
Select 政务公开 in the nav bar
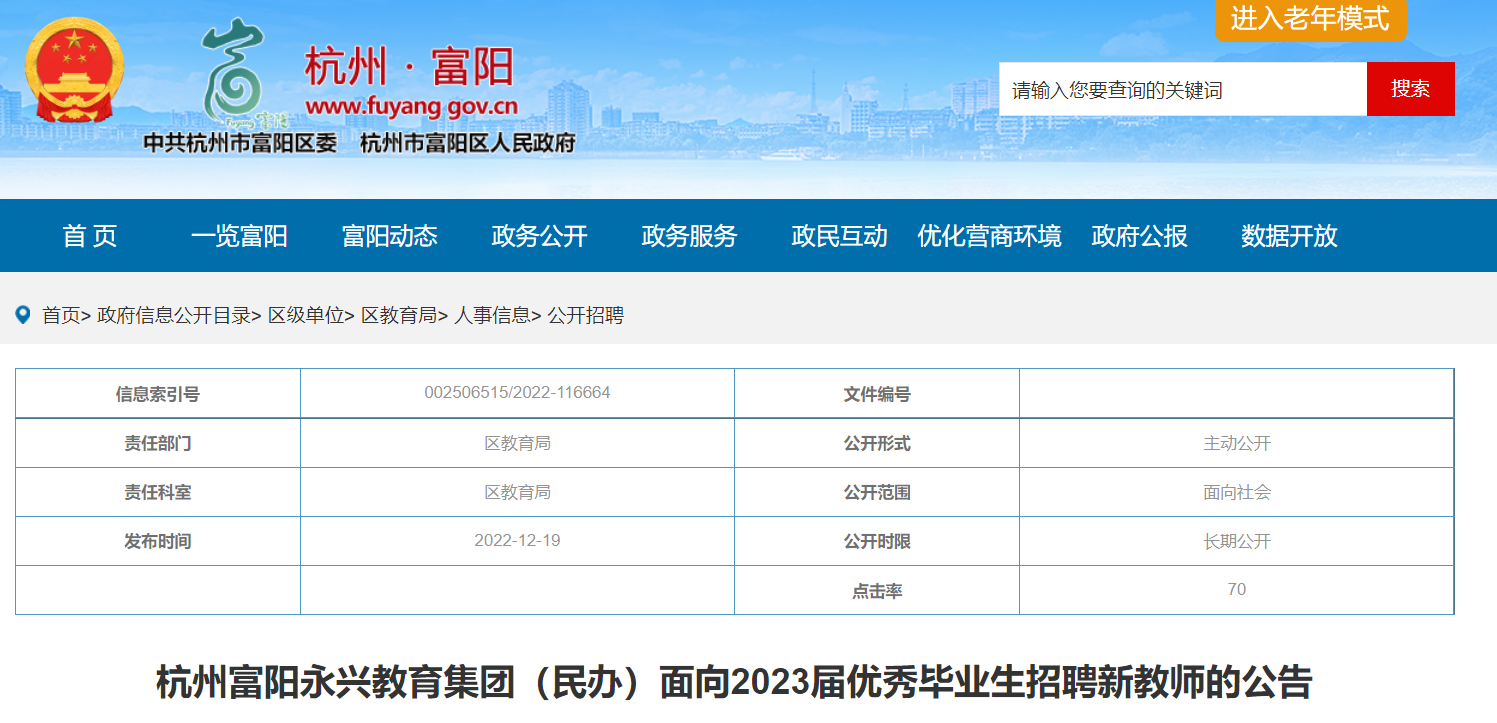tap(539, 236)
